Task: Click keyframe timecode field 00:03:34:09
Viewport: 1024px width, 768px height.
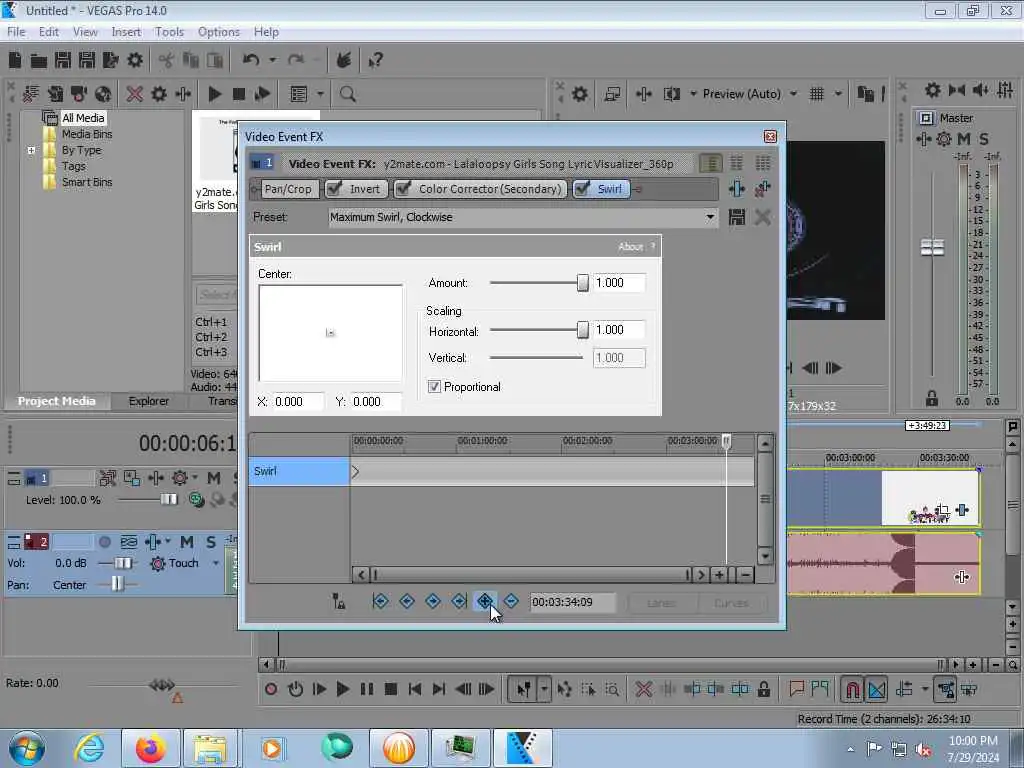Action: coord(572,602)
